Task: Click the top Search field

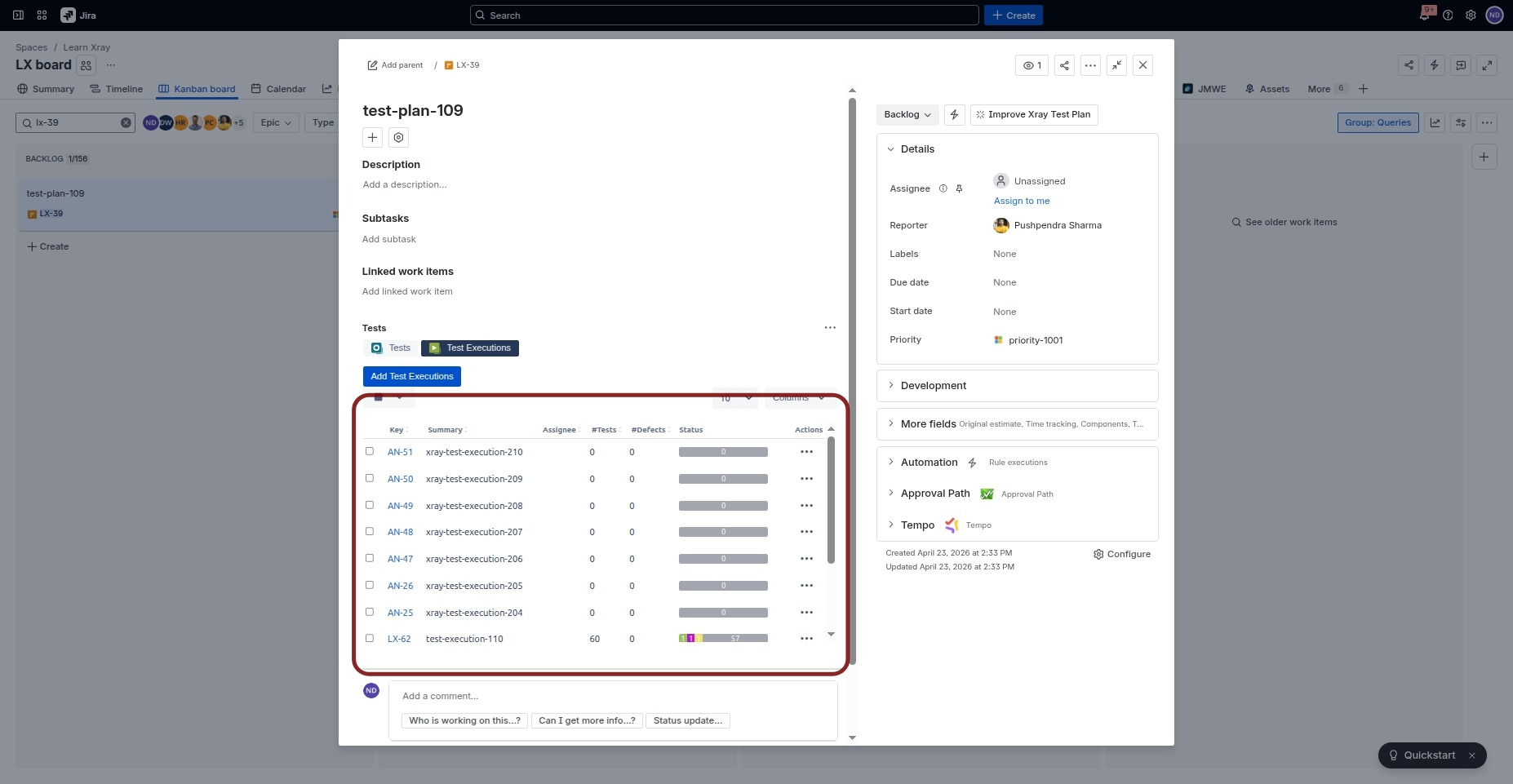Action: (x=725, y=15)
